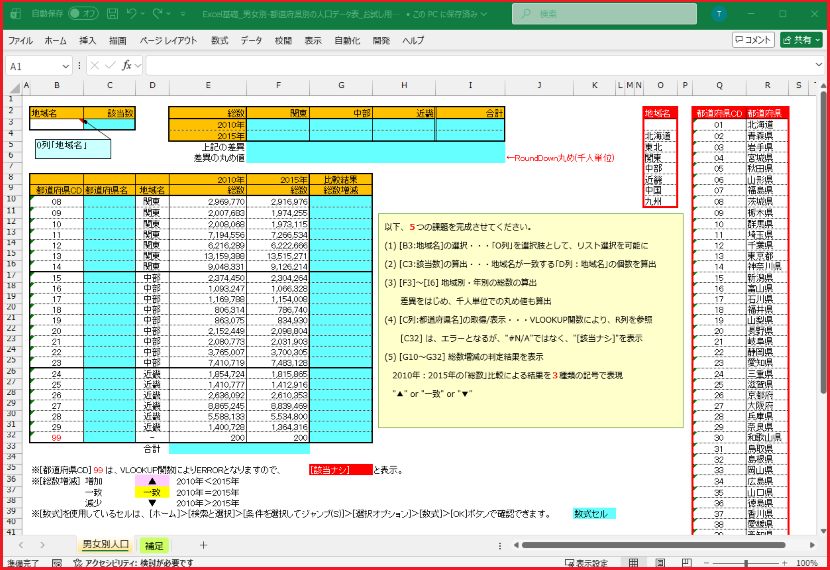830x570 pixels.
Task: Click 表示設定 in status bar
Action: point(587,563)
